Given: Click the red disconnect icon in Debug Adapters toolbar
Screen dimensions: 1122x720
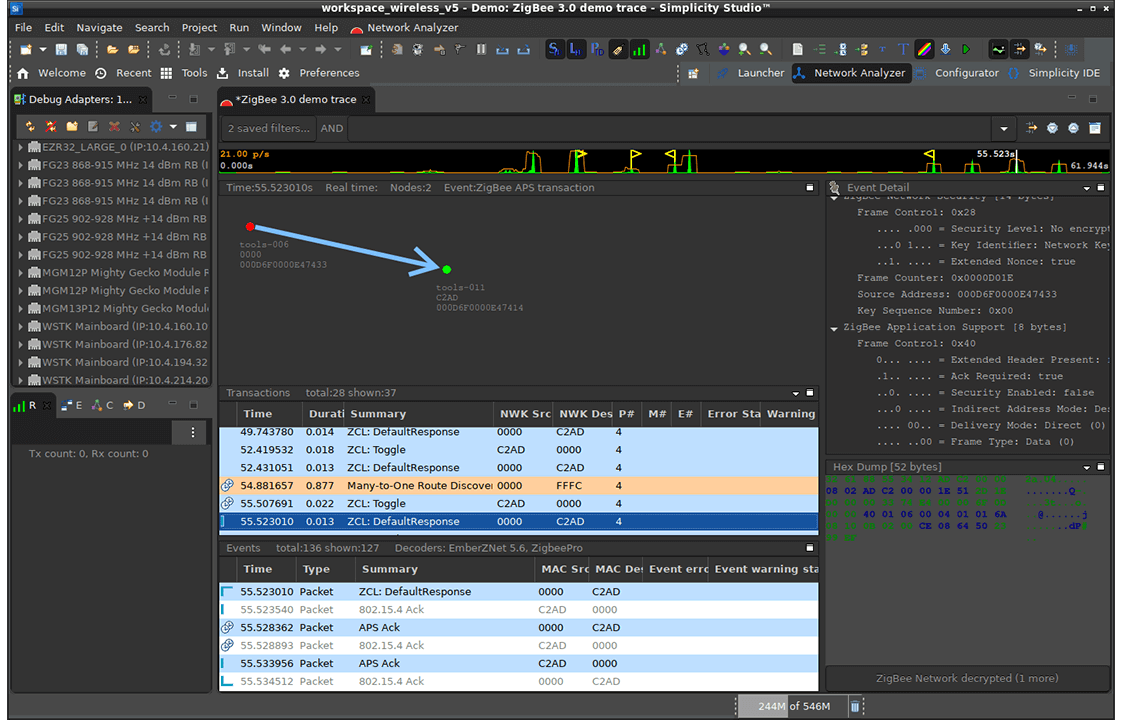Looking at the screenshot, I should pyautogui.click(x=49, y=127).
